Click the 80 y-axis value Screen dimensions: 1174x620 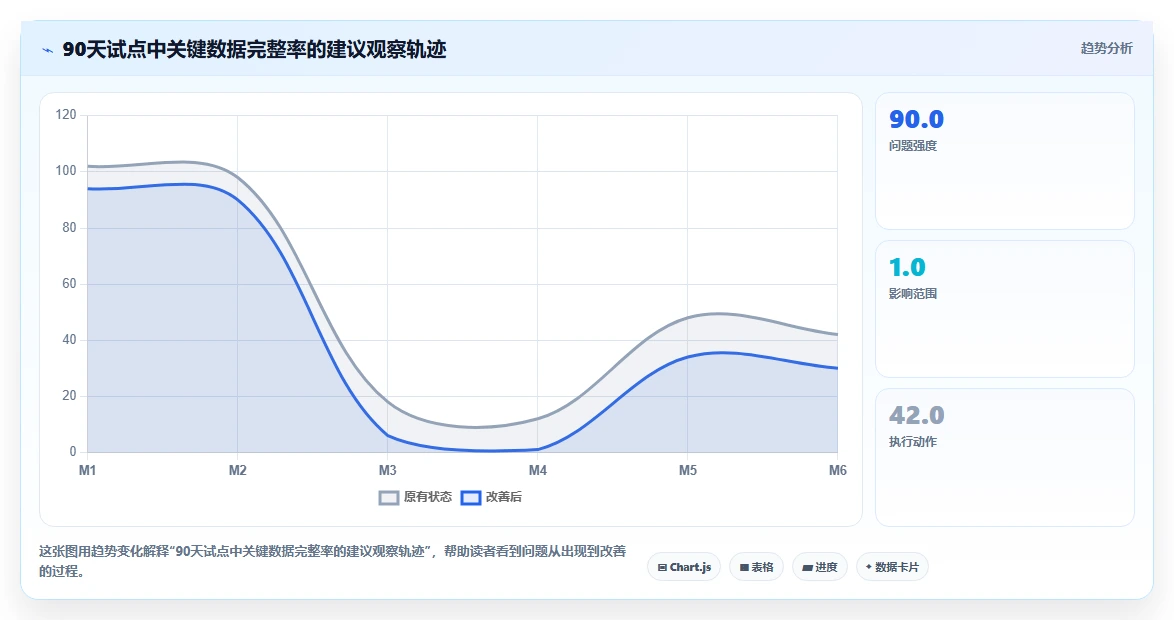tap(69, 228)
